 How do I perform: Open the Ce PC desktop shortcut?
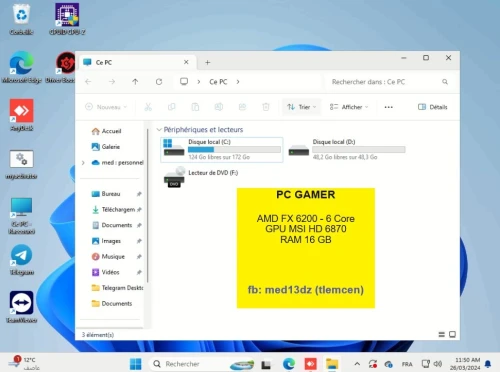click(x=21, y=215)
